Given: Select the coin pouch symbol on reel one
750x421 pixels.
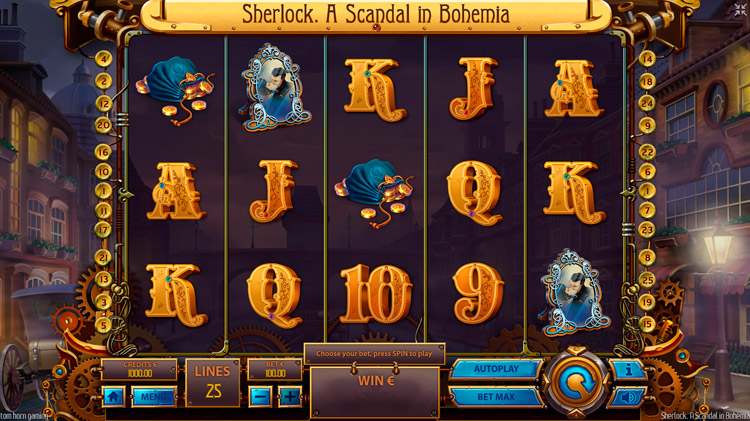Looking at the screenshot, I should 176,90.
